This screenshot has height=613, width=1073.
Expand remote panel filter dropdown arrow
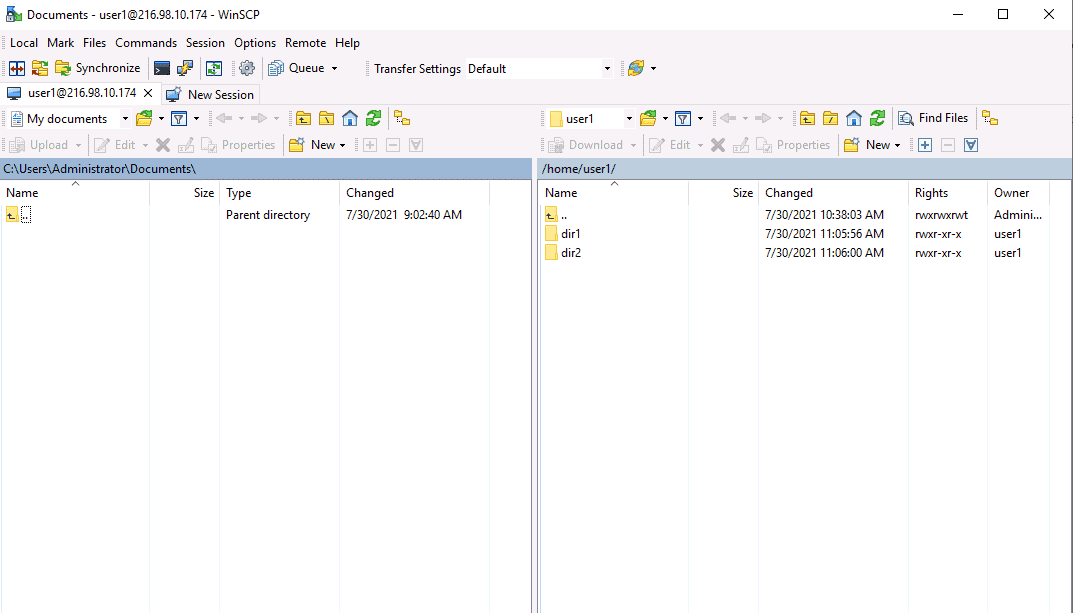[700, 119]
